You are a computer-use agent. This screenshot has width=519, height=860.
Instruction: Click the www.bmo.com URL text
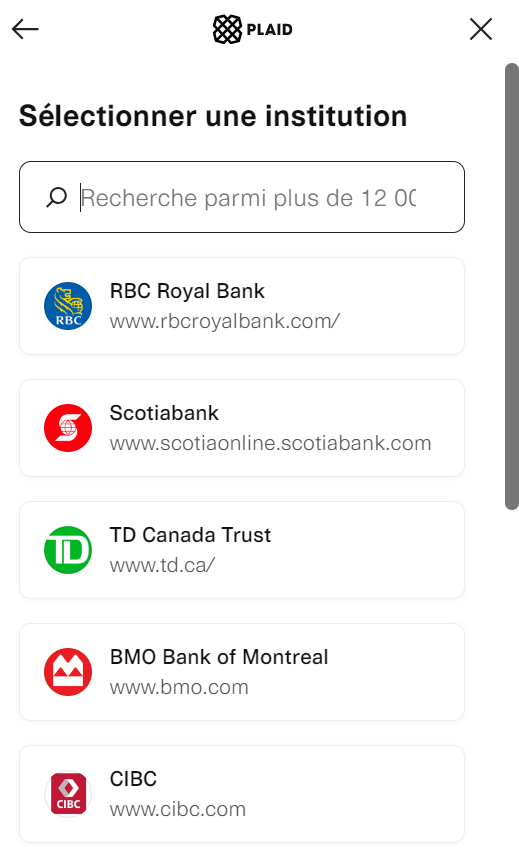pos(179,687)
